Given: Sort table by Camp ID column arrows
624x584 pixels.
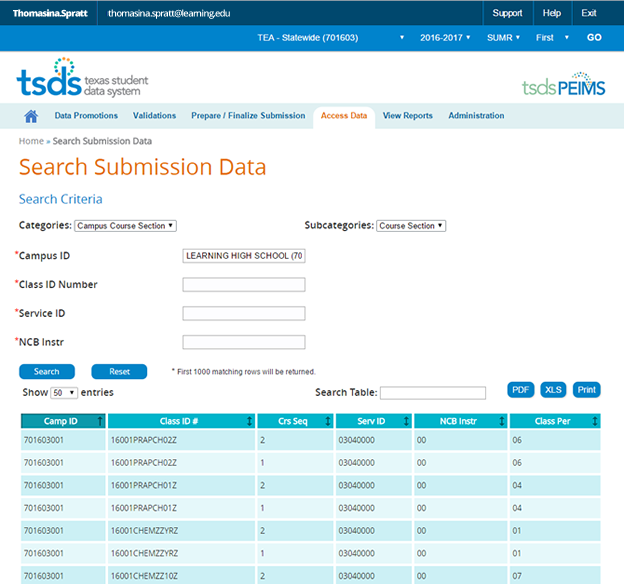Looking at the screenshot, I should (x=100, y=422).
